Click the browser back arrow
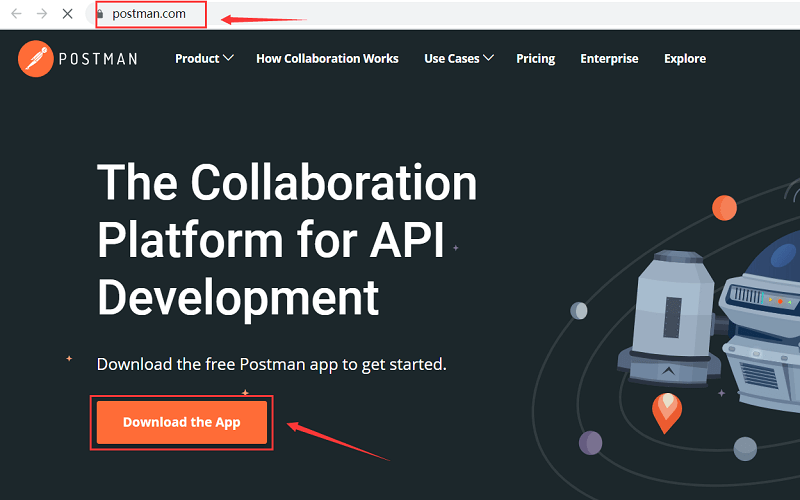This screenshot has width=800, height=500. tap(16, 14)
